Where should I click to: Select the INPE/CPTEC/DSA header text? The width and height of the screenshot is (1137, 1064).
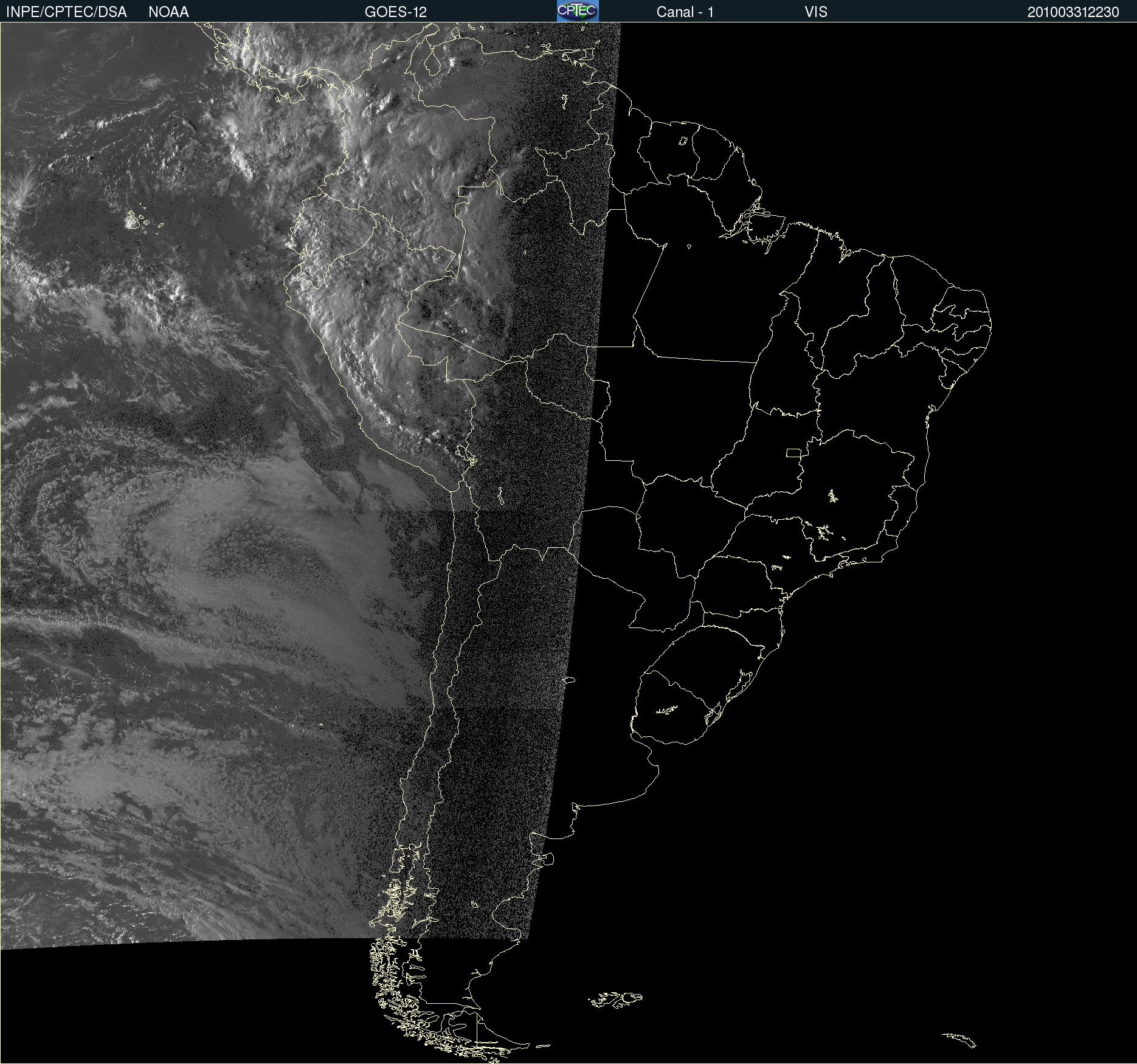point(66,12)
